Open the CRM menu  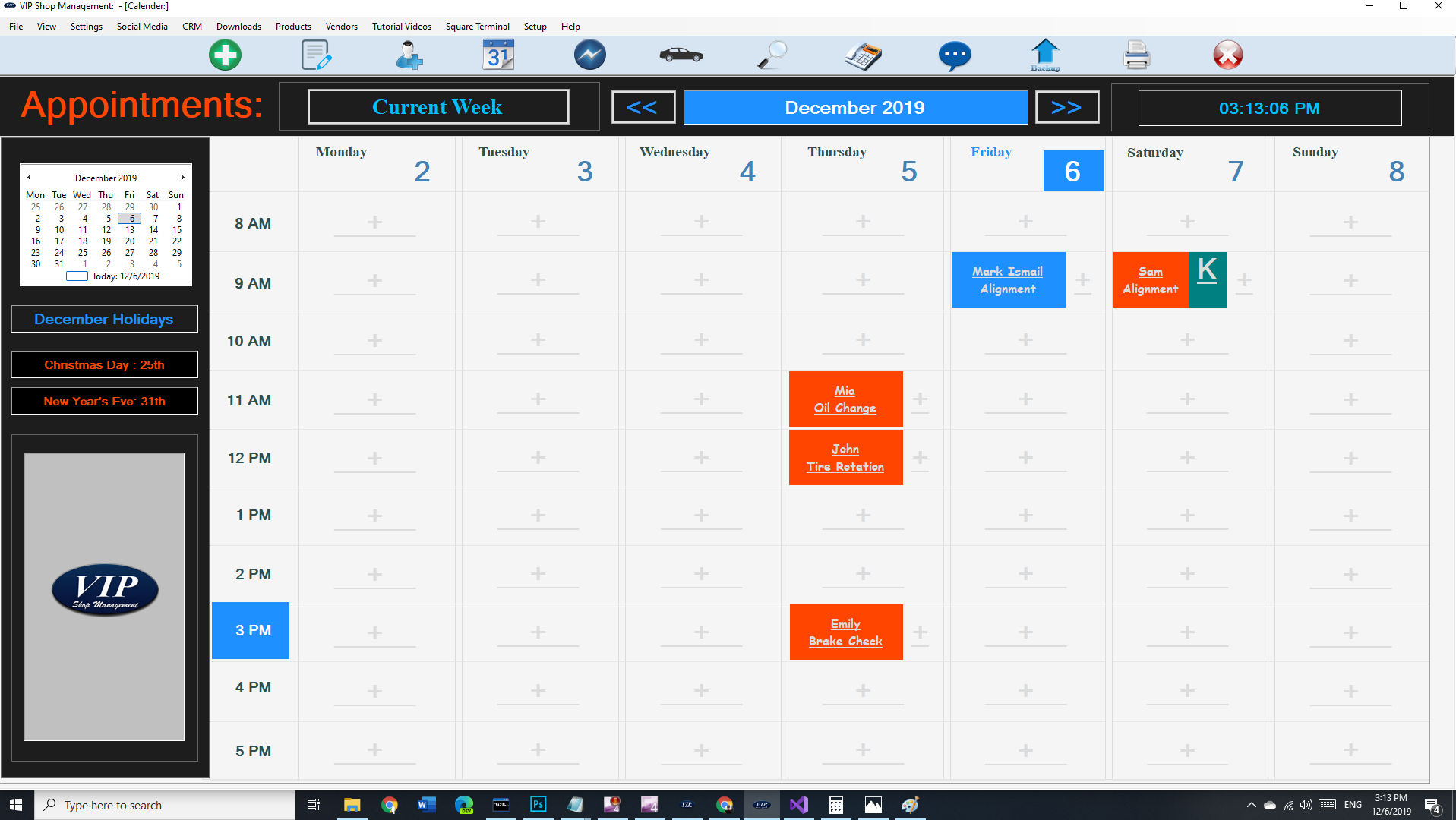(191, 27)
